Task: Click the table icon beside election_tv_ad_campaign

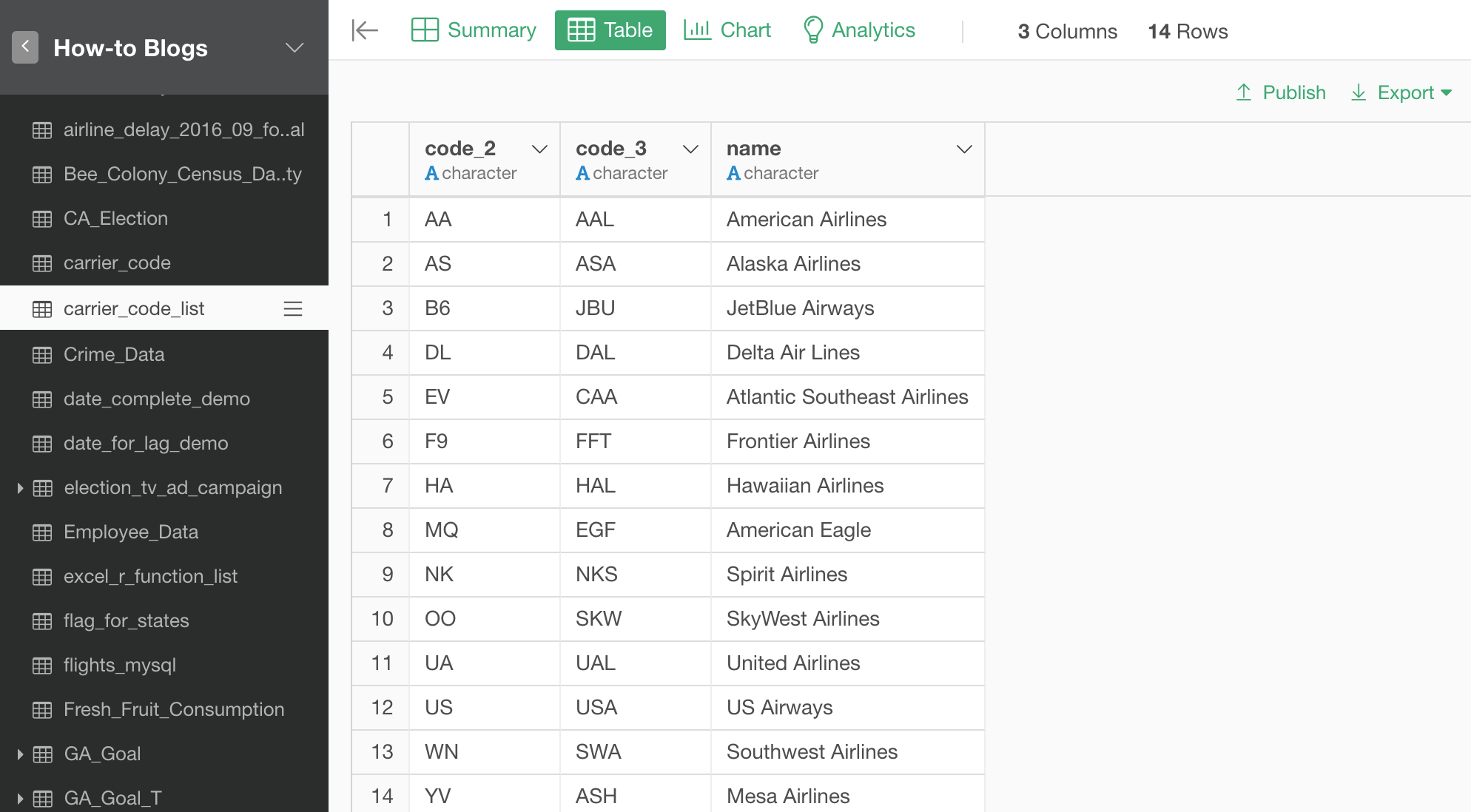Action: pos(43,488)
